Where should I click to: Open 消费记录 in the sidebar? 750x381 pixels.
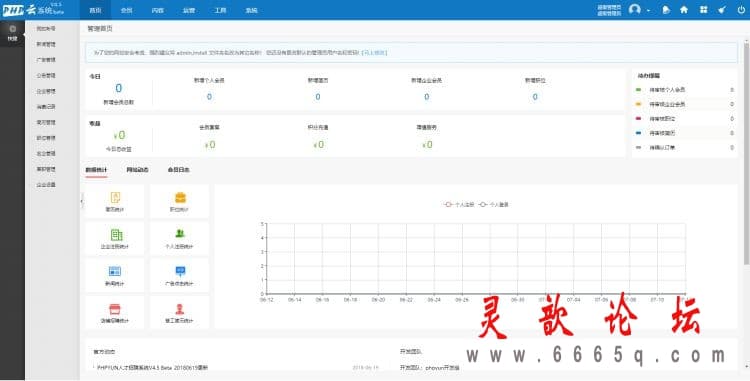point(46,107)
